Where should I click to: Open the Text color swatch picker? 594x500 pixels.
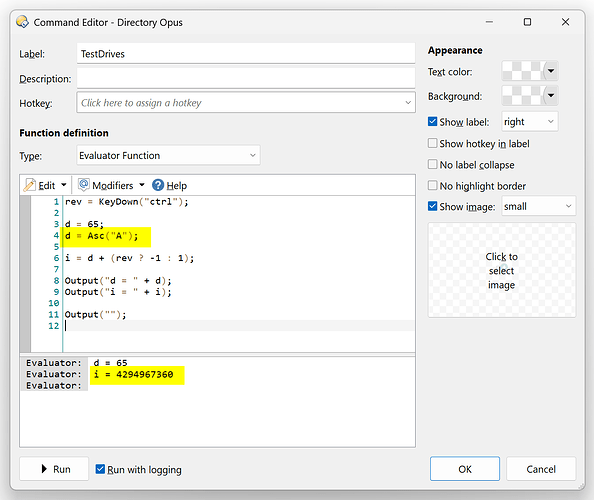pos(530,71)
